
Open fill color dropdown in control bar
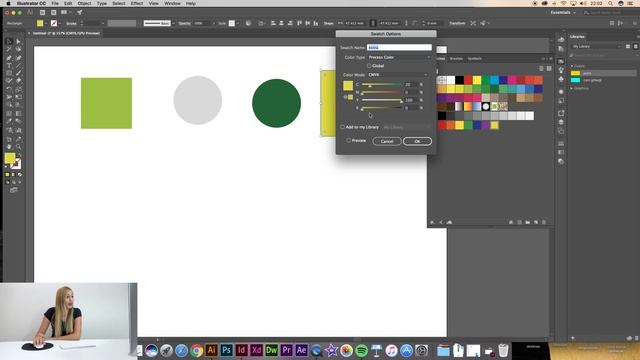click(46, 24)
